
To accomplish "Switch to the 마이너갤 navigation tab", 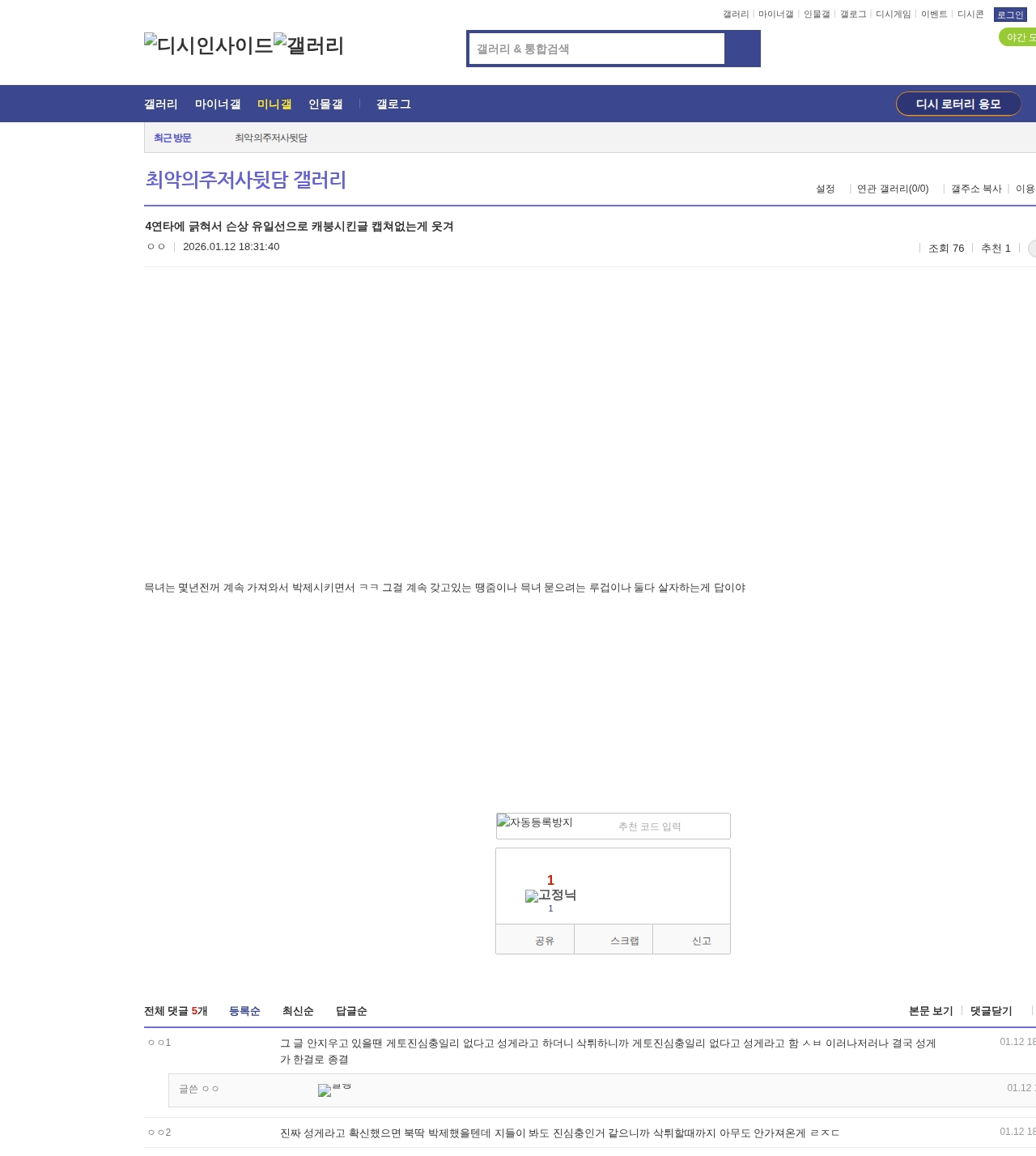I will pyautogui.click(x=218, y=104).
